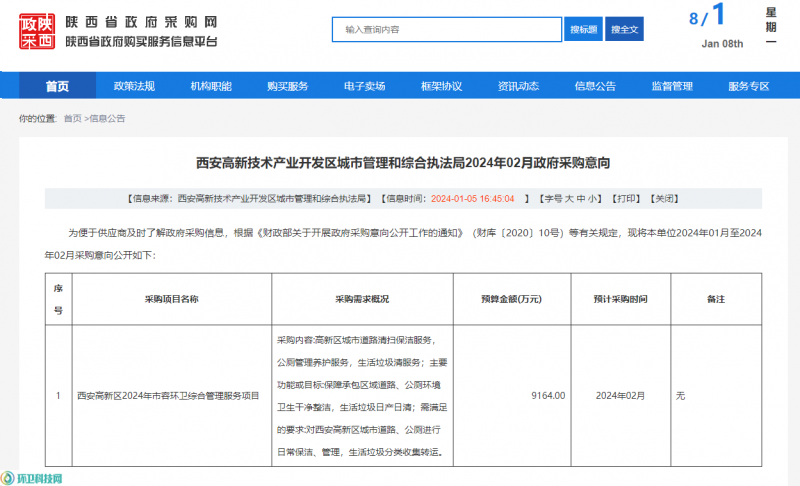Open the 政策法规 menu item

tap(134, 86)
